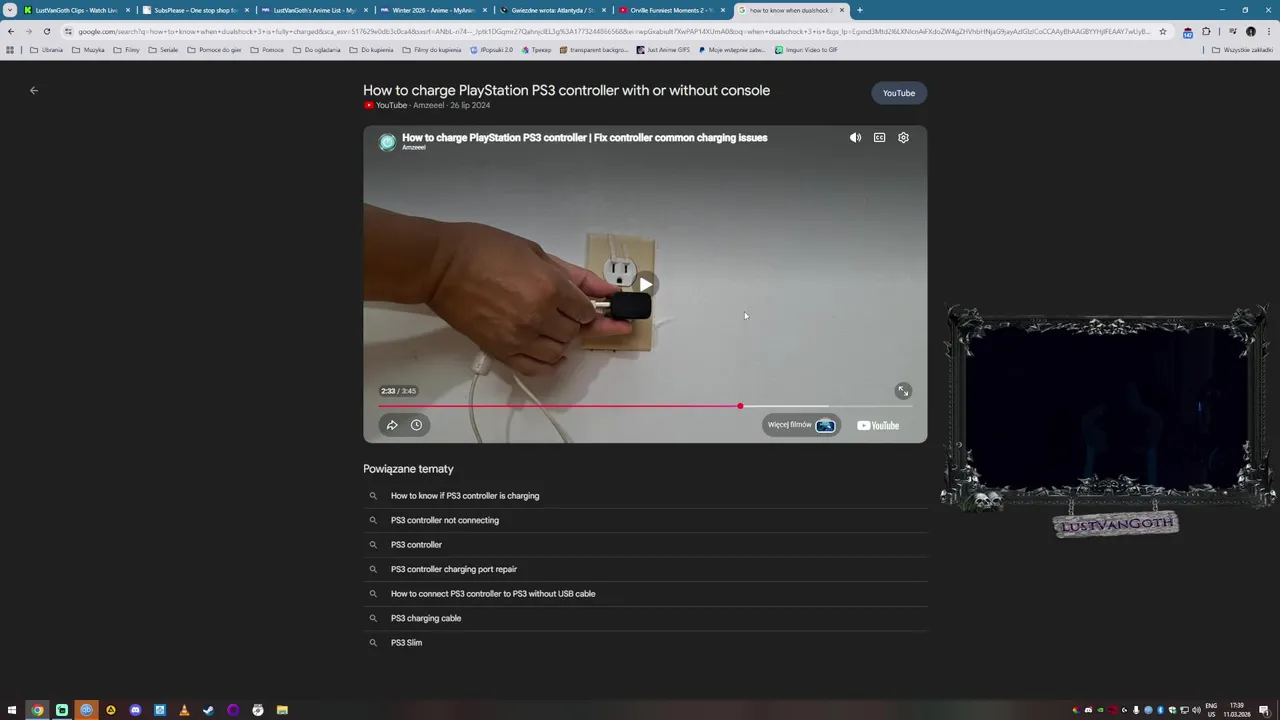Open the taskbar clock and date
This screenshot has height=720, width=1280.
[x=1237, y=710]
